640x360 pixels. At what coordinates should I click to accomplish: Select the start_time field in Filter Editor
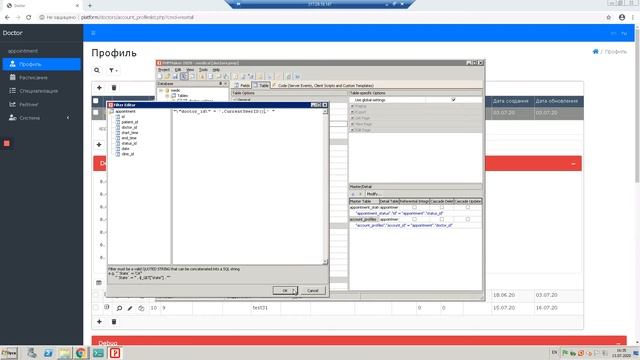click(130, 133)
